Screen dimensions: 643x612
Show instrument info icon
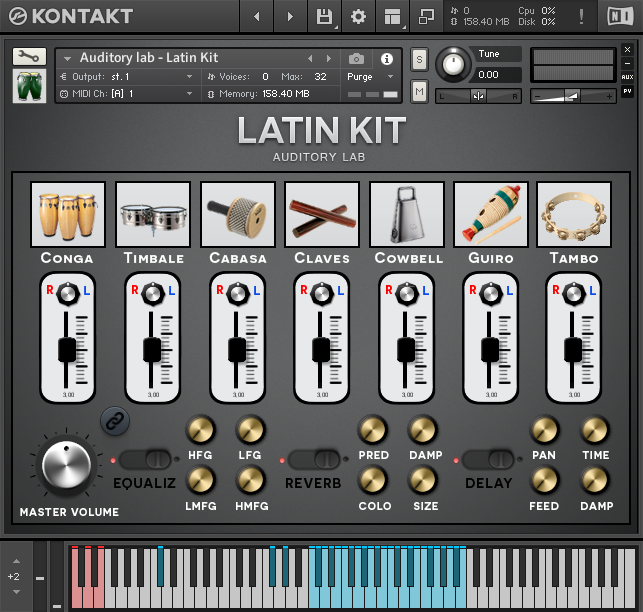[387, 59]
